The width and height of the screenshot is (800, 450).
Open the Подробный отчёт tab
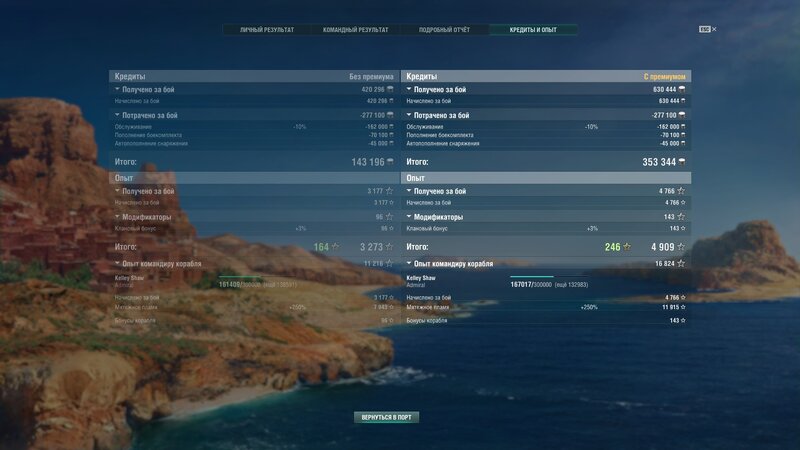[445, 30]
